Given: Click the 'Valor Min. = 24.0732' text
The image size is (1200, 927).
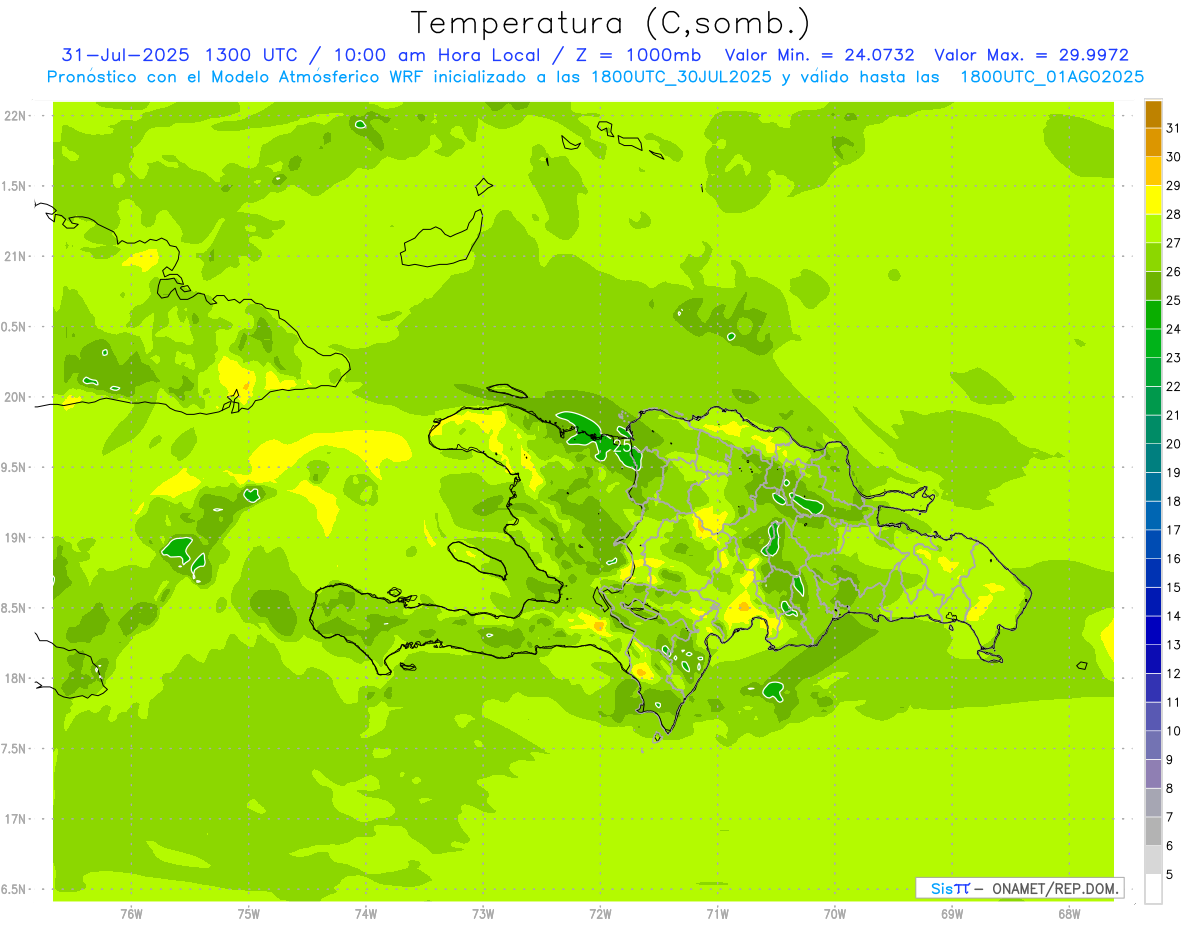Looking at the screenshot, I should pyautogui.click(x=819, y=55).
